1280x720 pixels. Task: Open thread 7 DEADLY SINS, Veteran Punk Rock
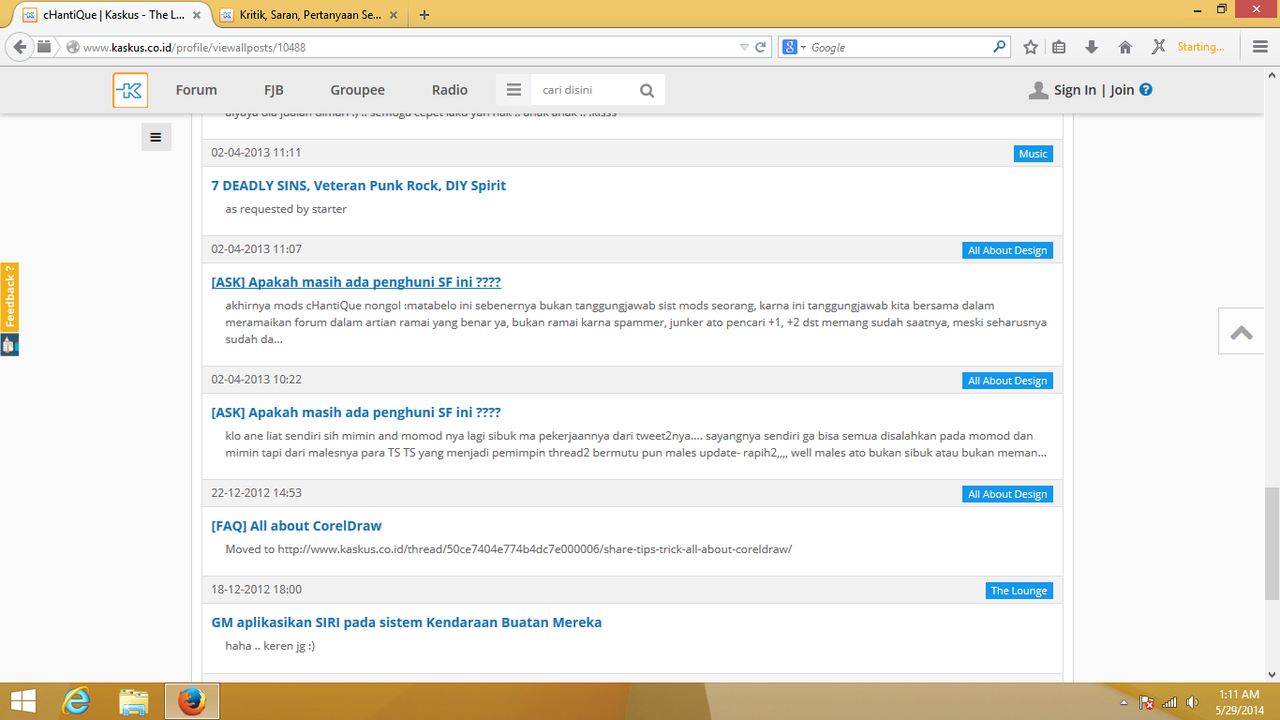pyautogui.click(x=359, y=186)
